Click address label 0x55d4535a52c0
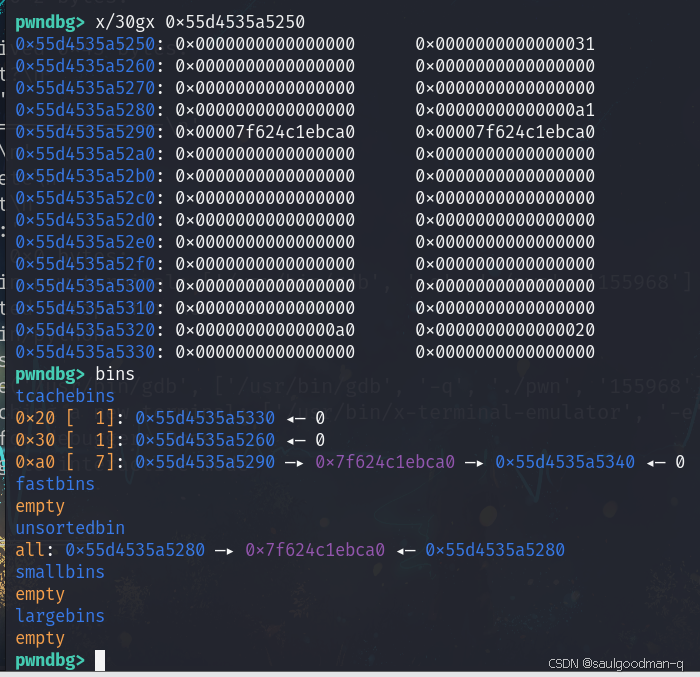 85,198
